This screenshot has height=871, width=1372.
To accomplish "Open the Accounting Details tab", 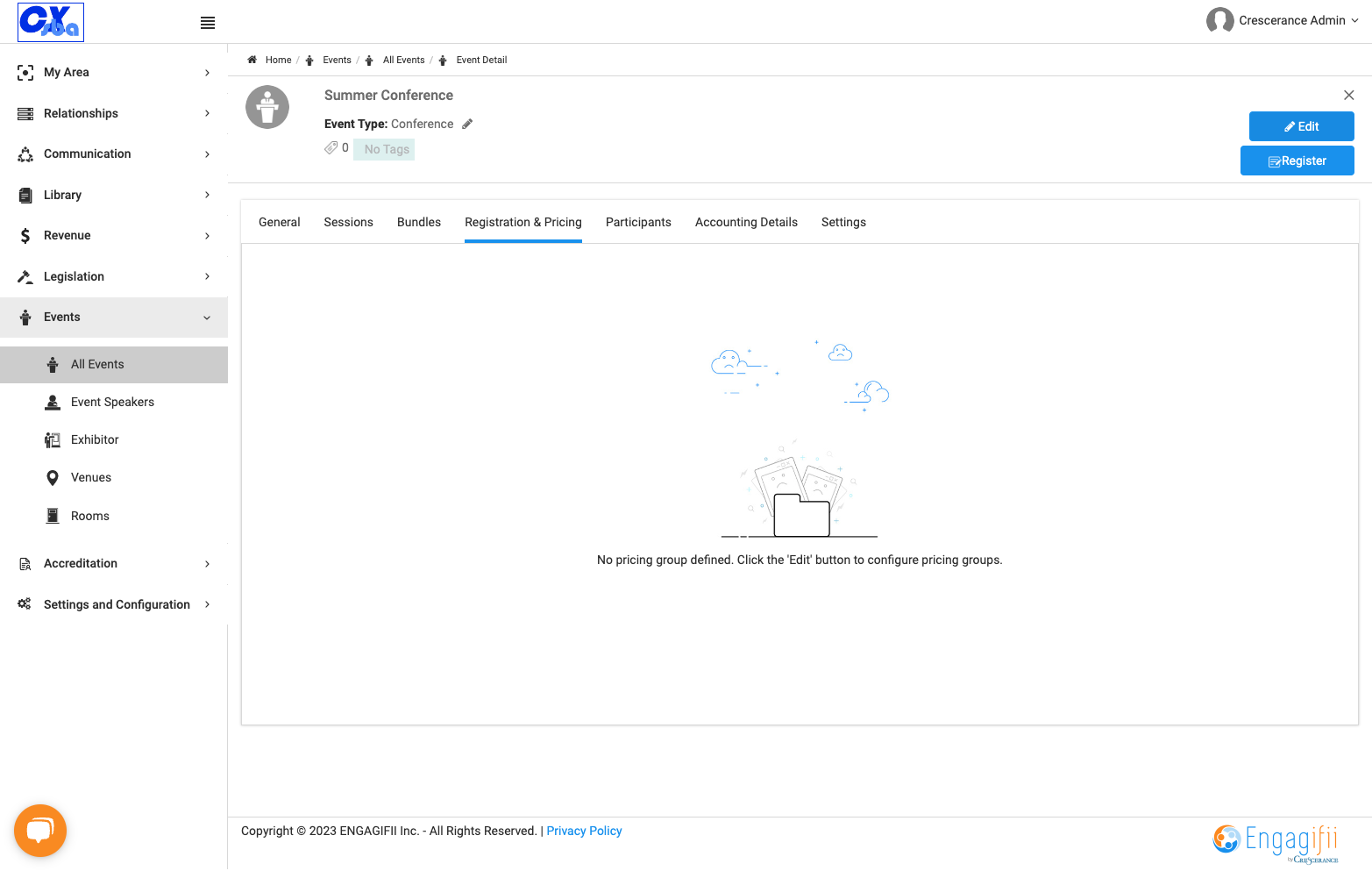I will point(746,222).
